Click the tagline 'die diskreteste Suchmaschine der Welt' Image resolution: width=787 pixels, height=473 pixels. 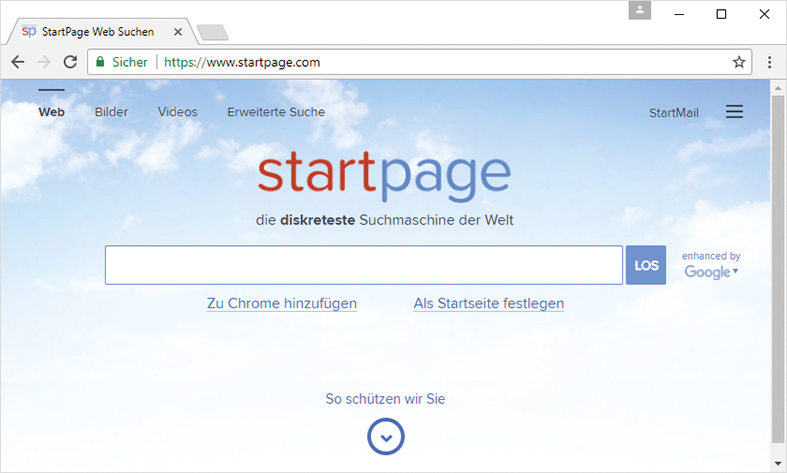384,220
